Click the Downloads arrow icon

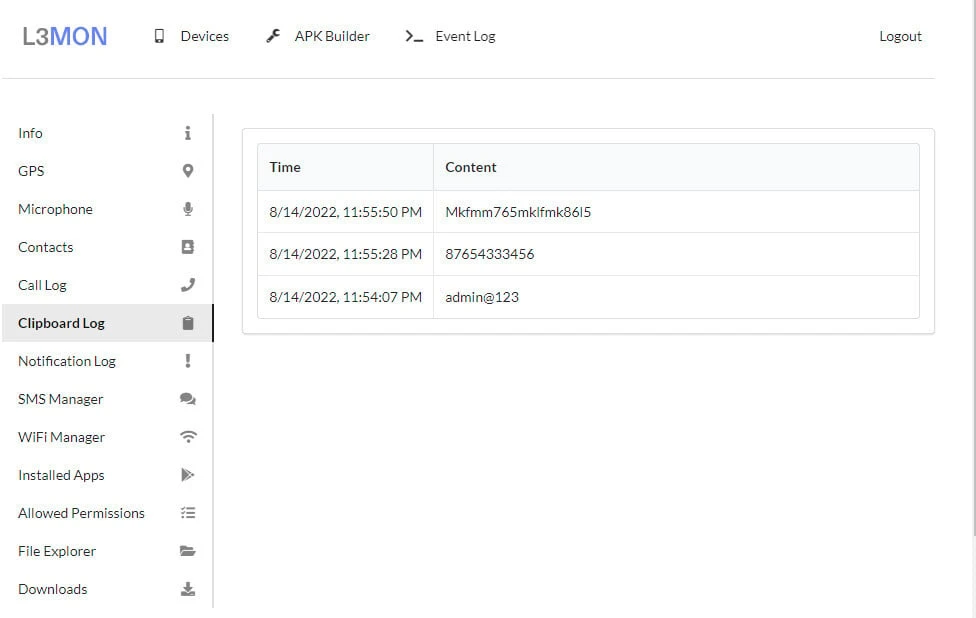coord(187,589)
